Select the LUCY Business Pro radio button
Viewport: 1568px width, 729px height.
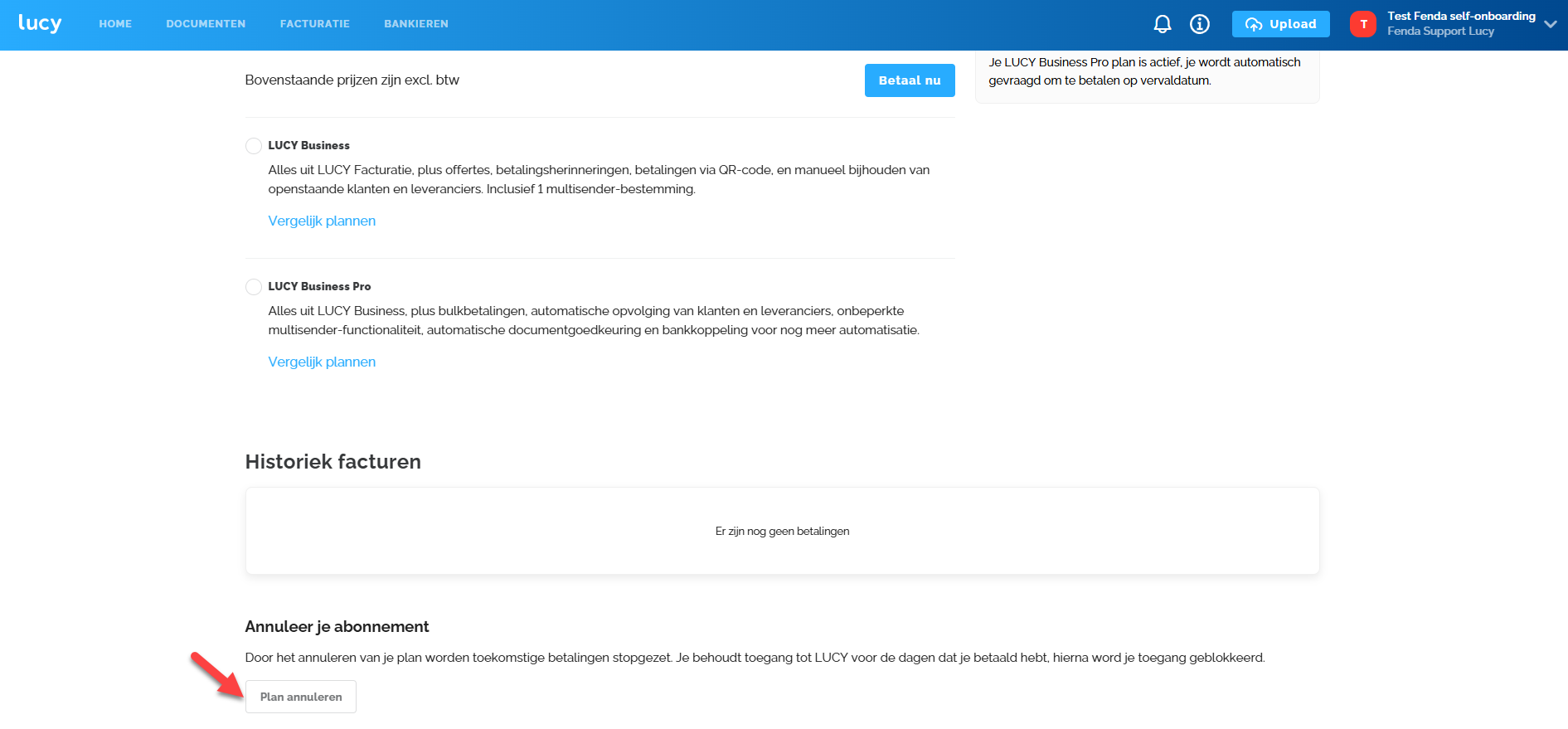pos(254,287)
